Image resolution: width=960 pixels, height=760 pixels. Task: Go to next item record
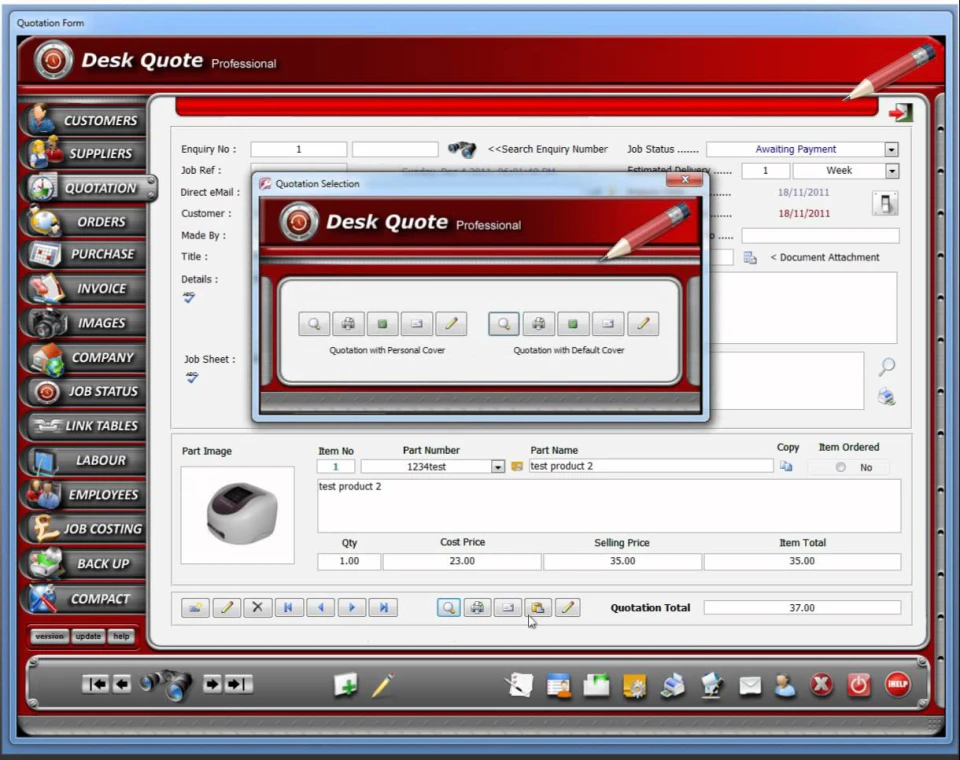pyautogui.click(x=352, y=608)
